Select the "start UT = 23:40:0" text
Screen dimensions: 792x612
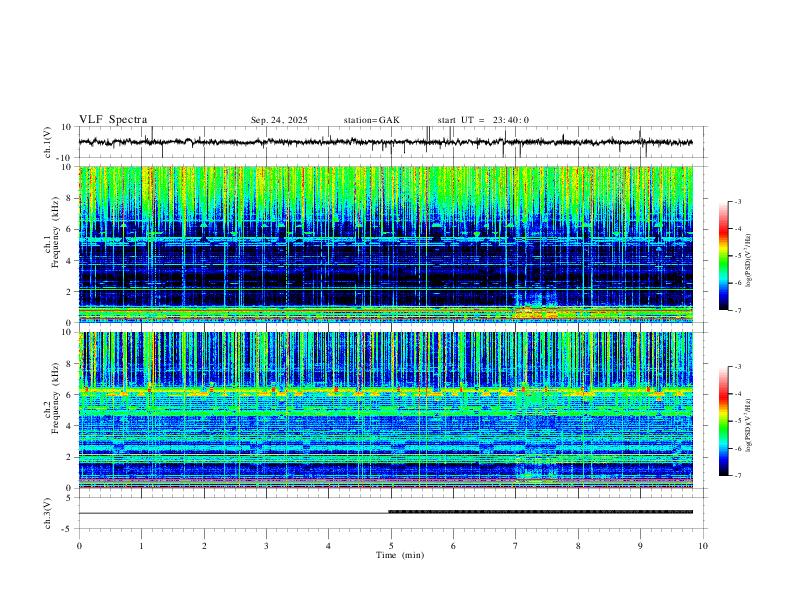point(483,120)
